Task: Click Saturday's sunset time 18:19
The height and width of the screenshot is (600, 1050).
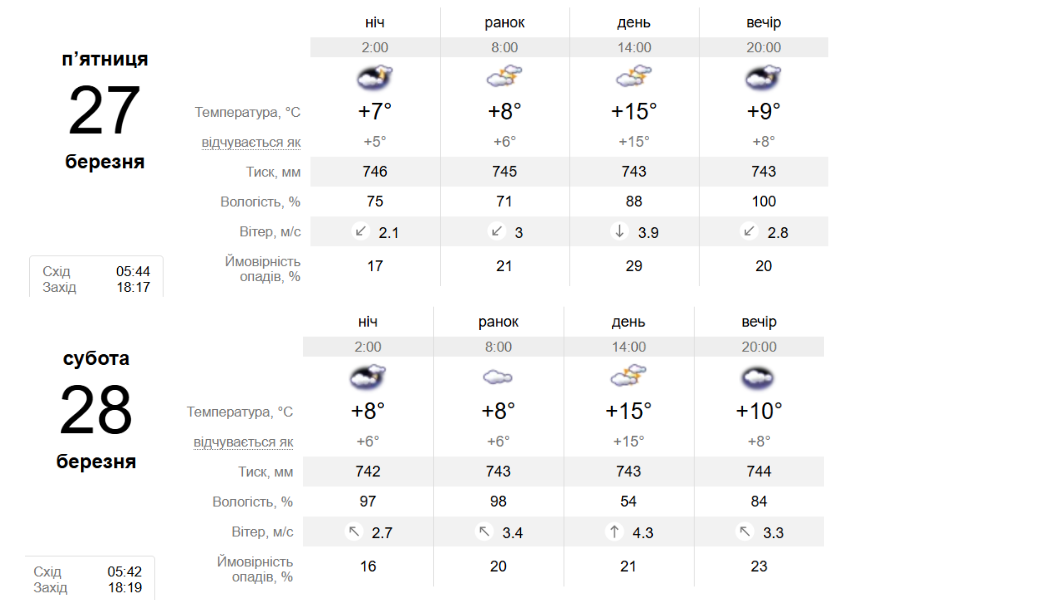Action: tap(125, 587)
